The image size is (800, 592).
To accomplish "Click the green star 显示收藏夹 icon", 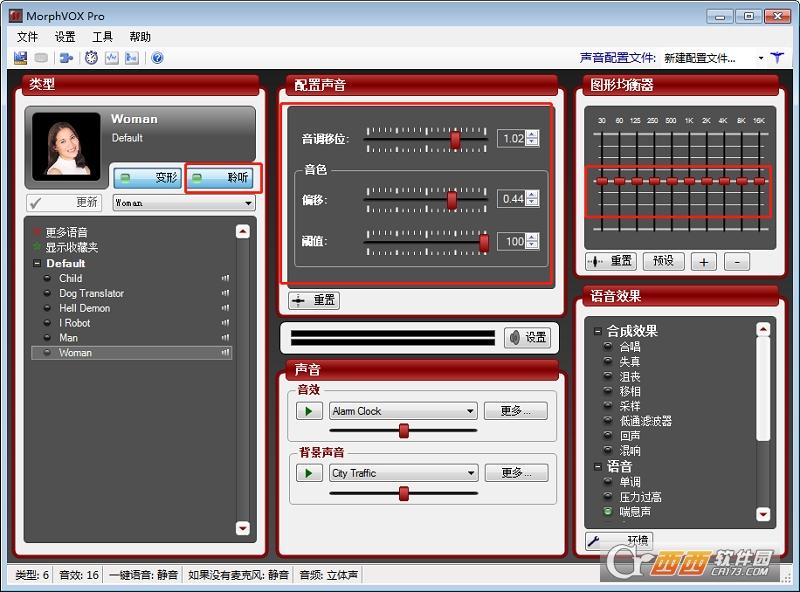I will [37, 247].
